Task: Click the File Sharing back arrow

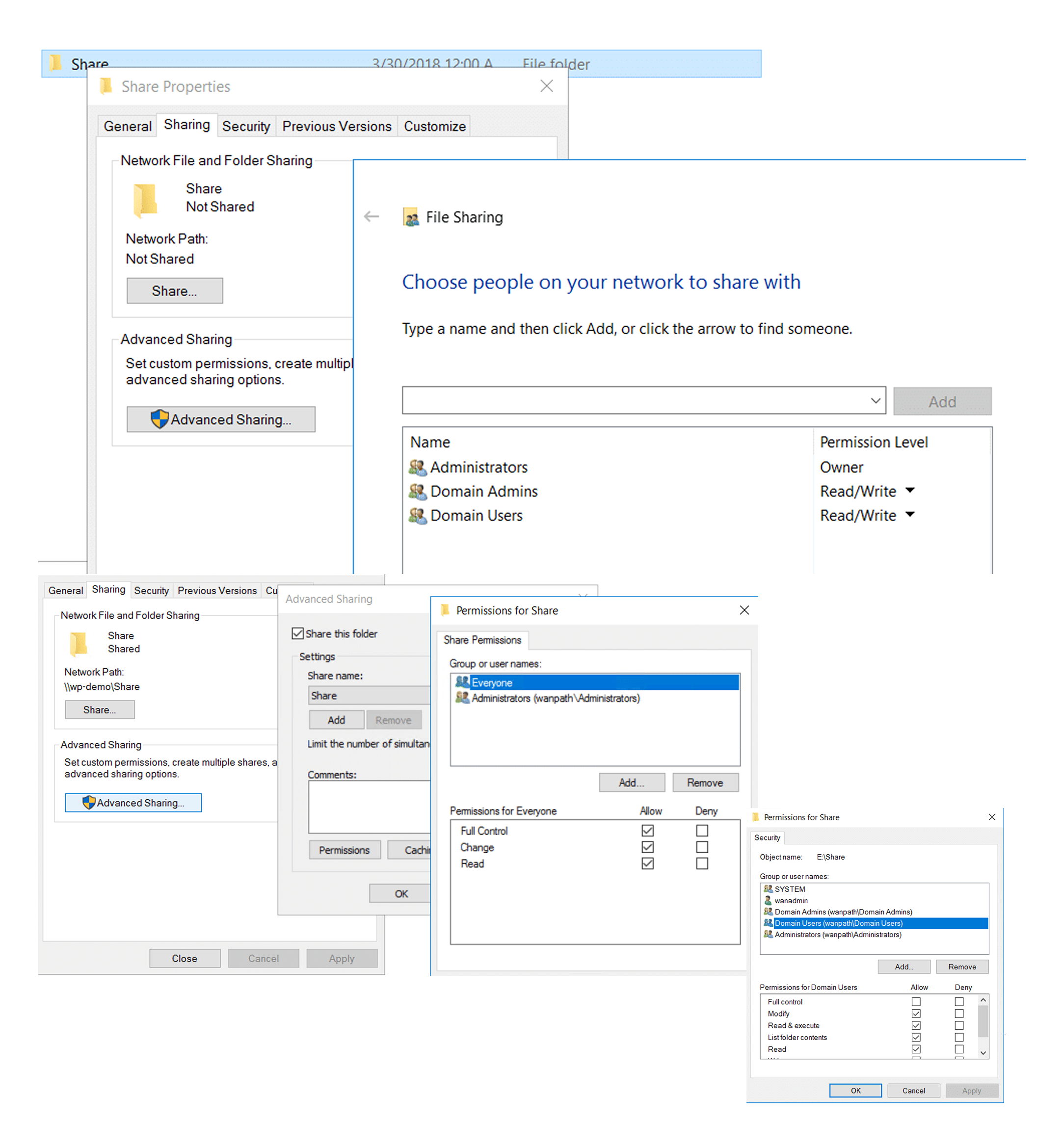Action: pos(372,217)
